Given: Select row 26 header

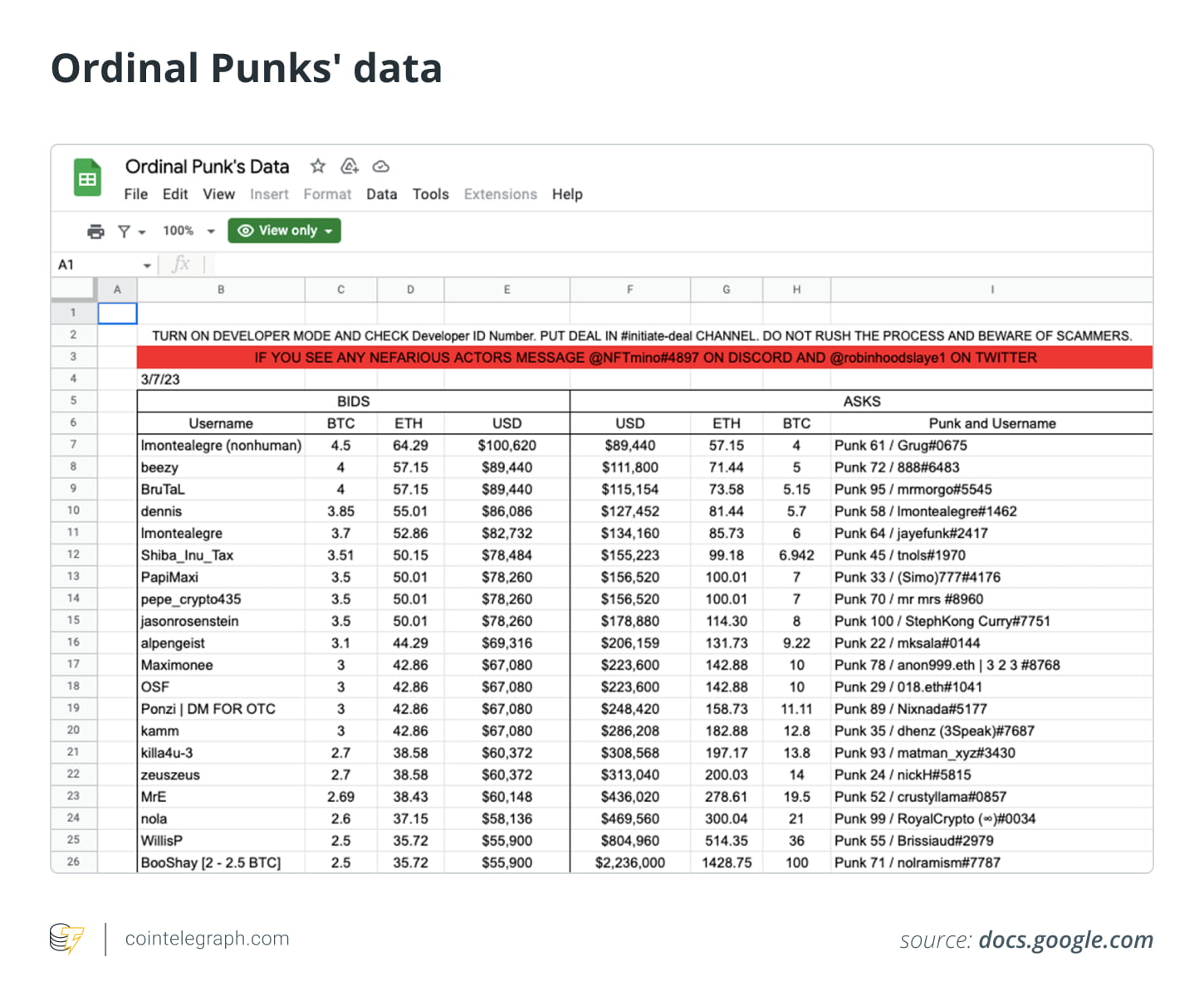Looking at the screenshot, I should pos(74,862).
